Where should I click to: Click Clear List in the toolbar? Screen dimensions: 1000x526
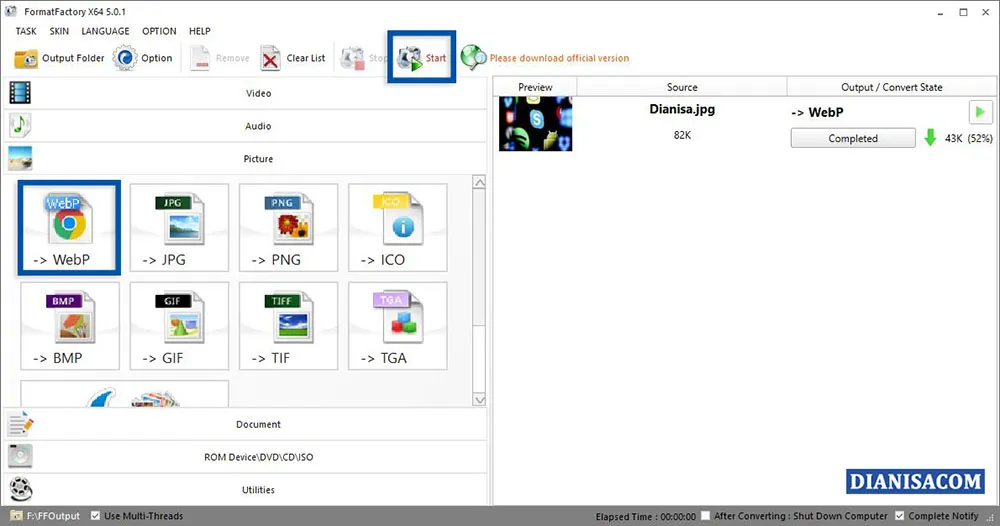pyautogui.click(x=293, y=58)
